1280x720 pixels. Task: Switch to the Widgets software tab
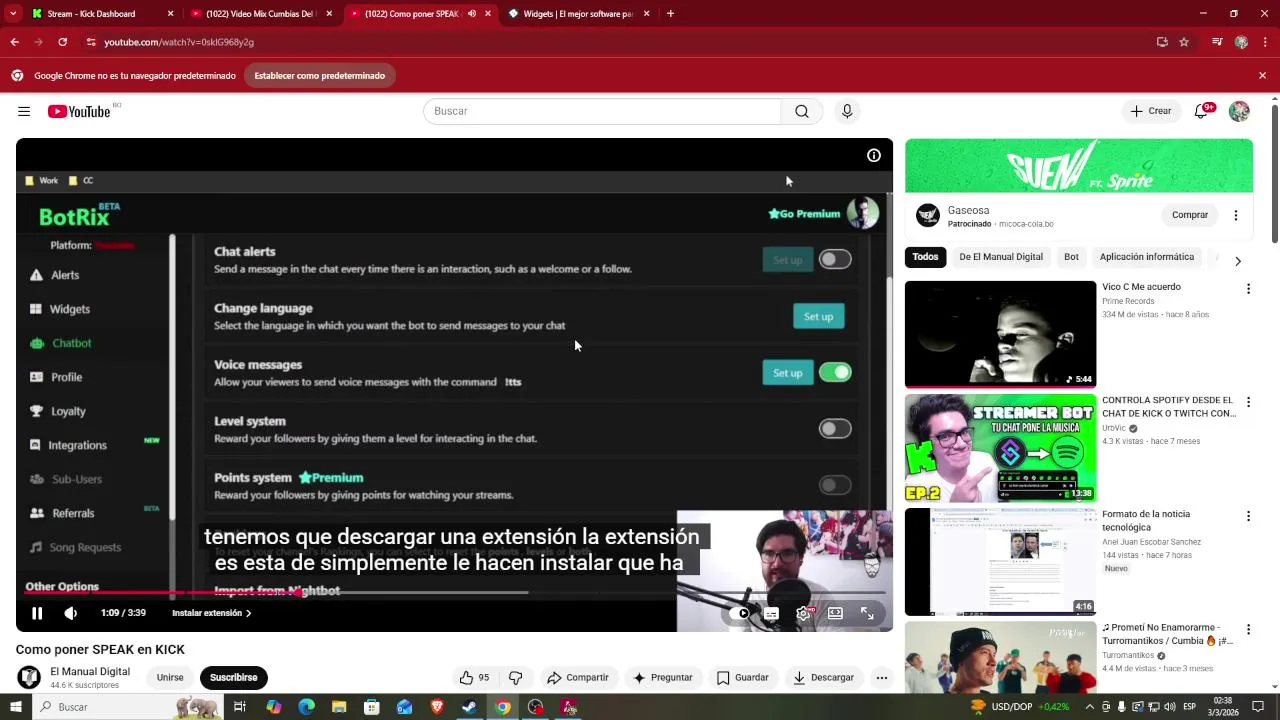pos(578,14)
